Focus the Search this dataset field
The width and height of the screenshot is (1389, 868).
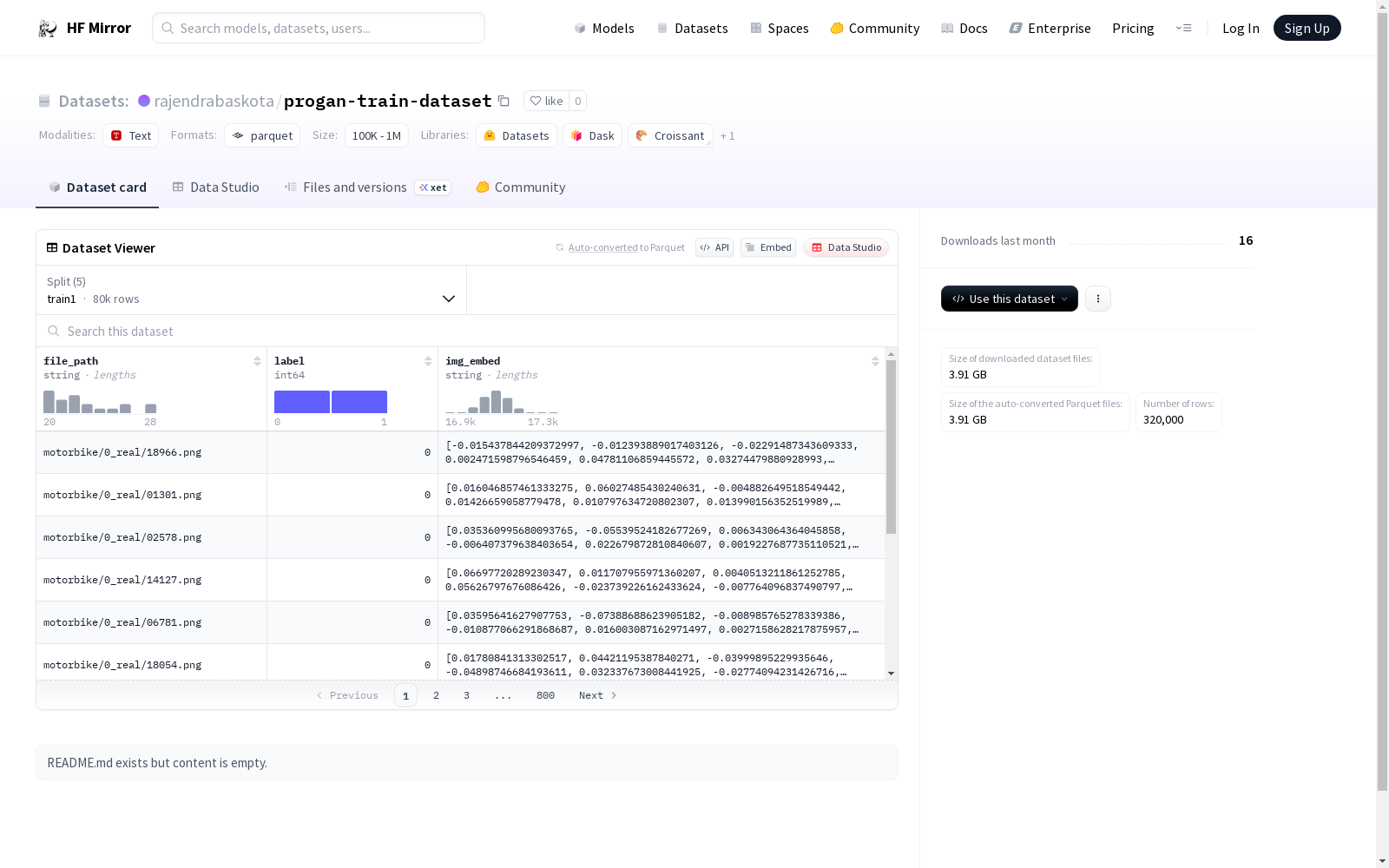click(467, 332)
